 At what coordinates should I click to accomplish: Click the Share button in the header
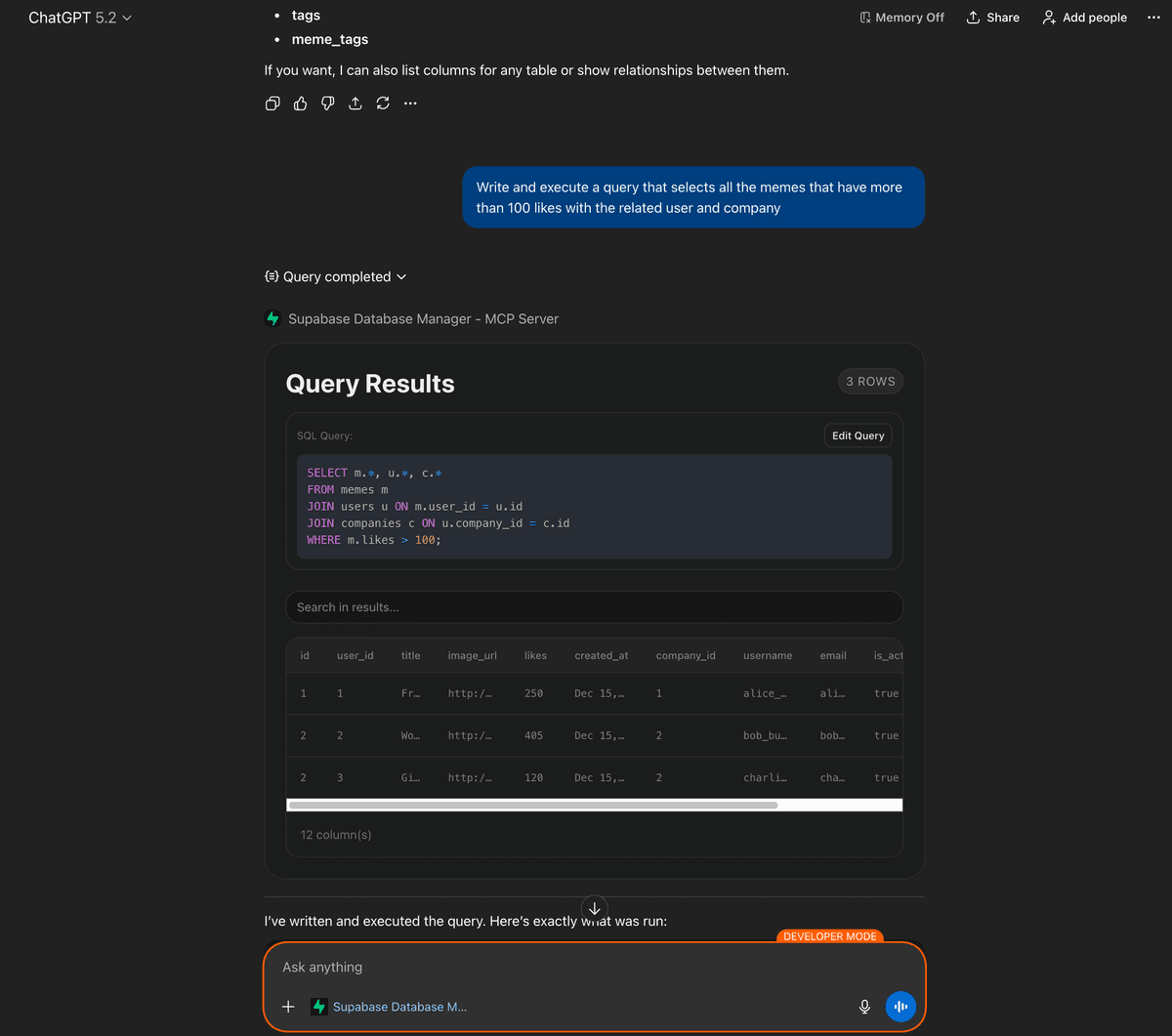992,17
